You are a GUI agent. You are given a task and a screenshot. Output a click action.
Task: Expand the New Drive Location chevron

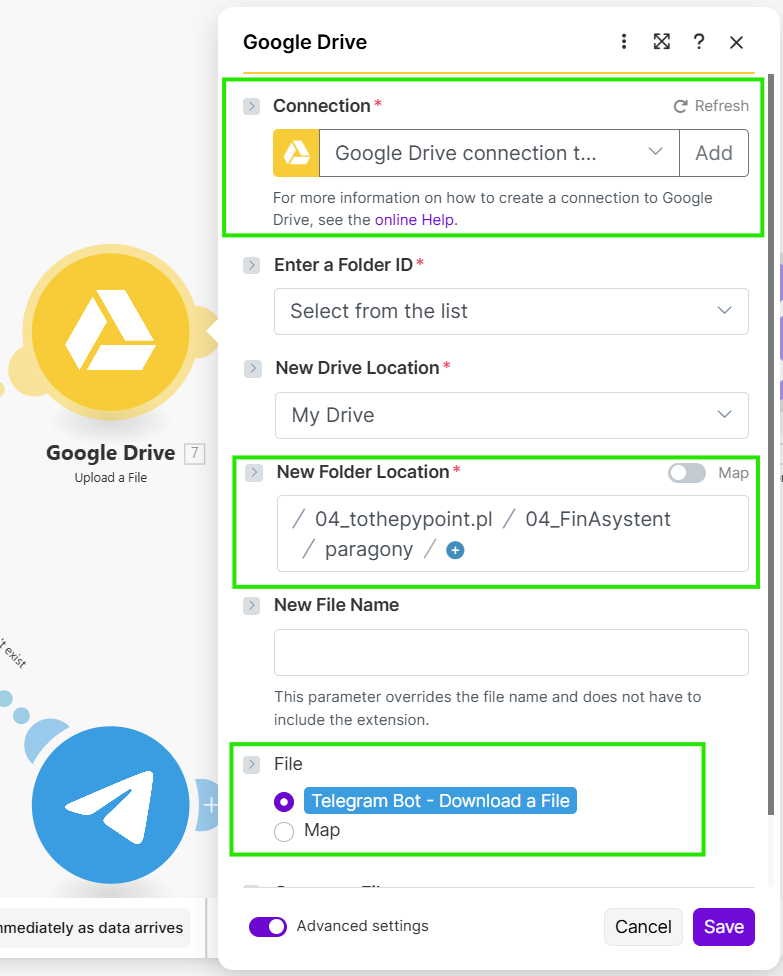click(x=253, y=368)
